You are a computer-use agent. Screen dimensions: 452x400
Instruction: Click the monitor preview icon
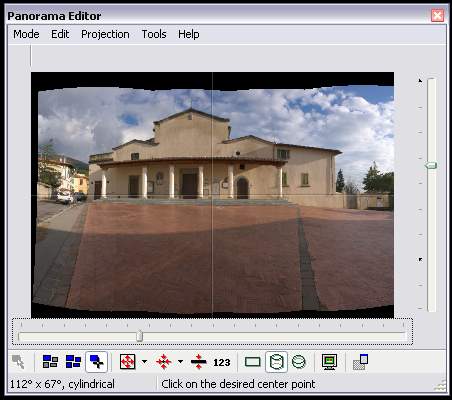(330, 362)
